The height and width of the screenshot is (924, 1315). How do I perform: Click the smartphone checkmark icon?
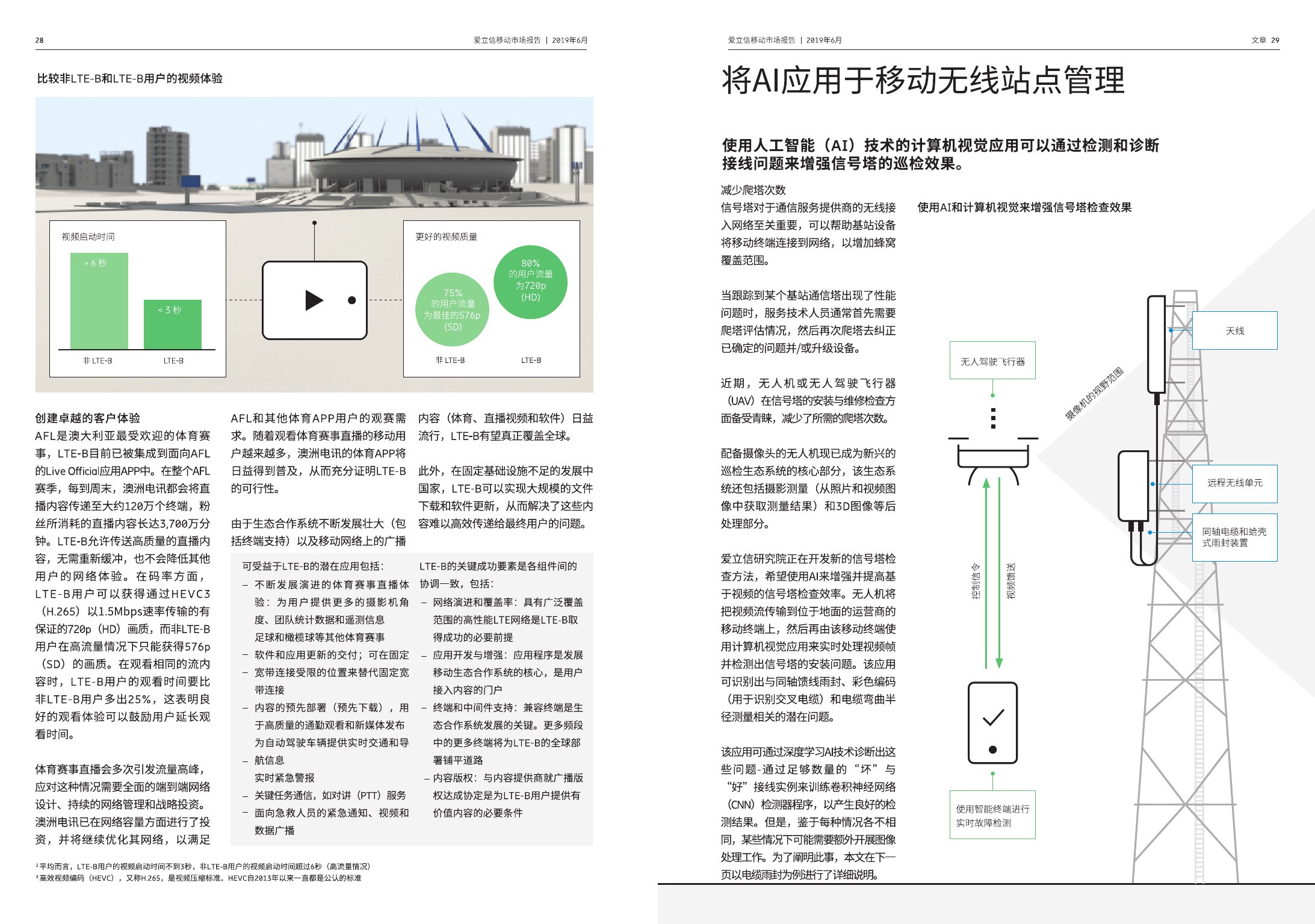[x=992, y=718]
